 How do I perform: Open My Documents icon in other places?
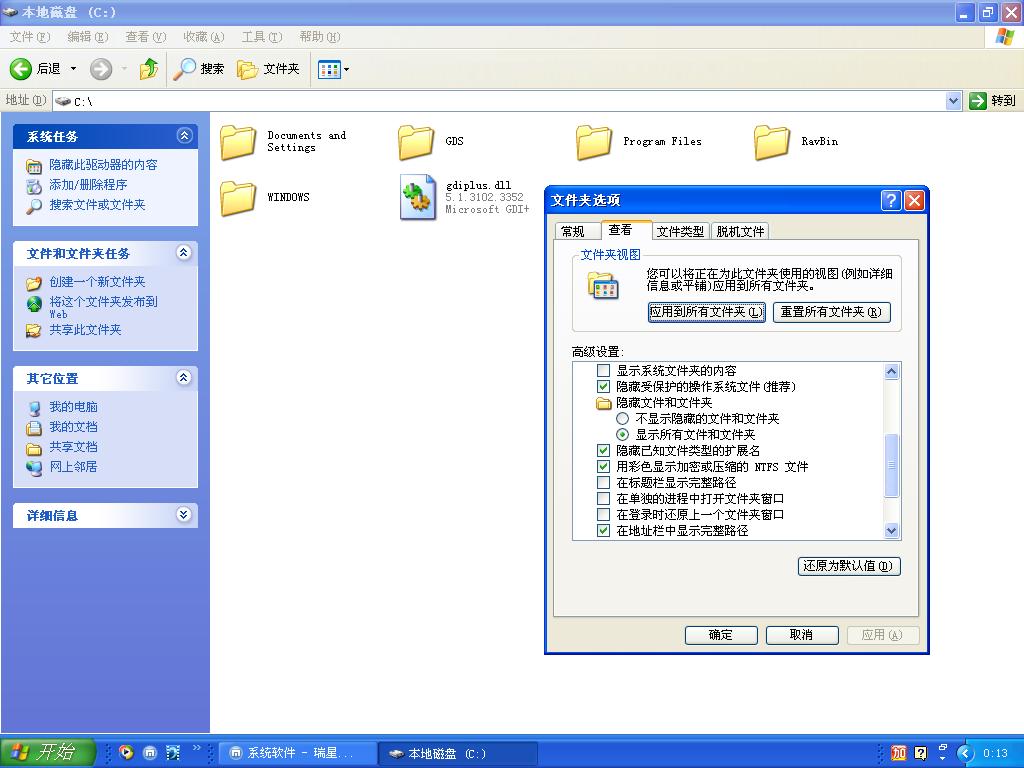pos(34,428)
